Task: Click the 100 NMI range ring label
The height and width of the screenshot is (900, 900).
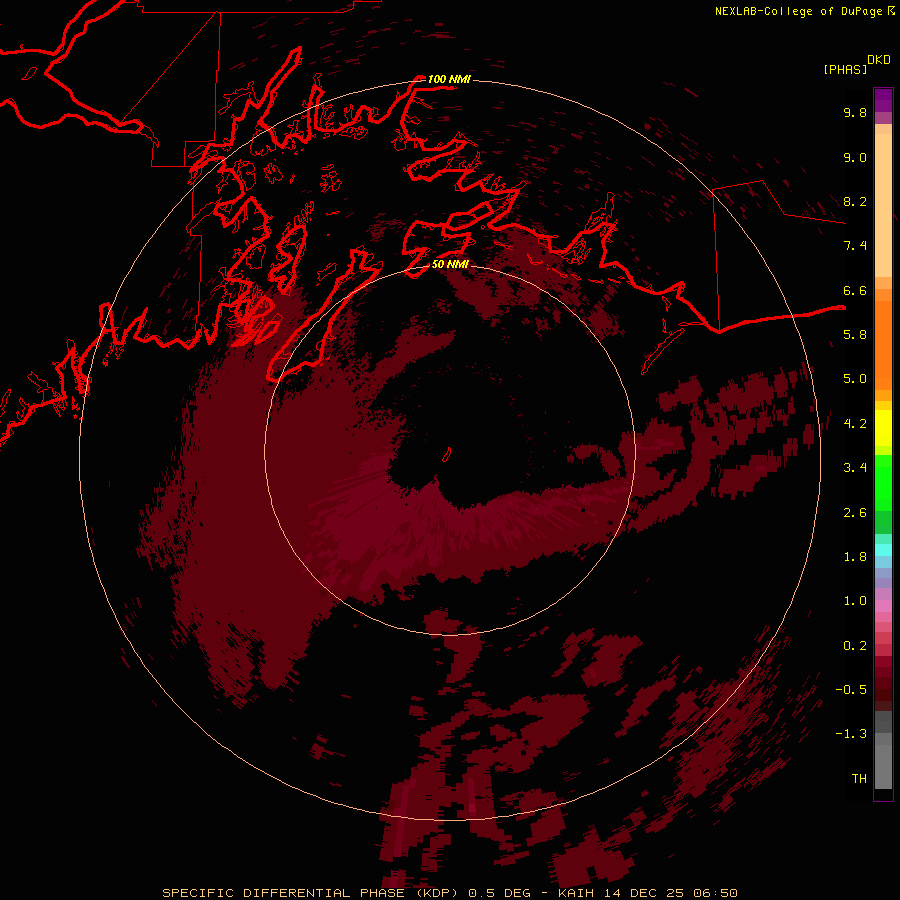Action: 449,79
